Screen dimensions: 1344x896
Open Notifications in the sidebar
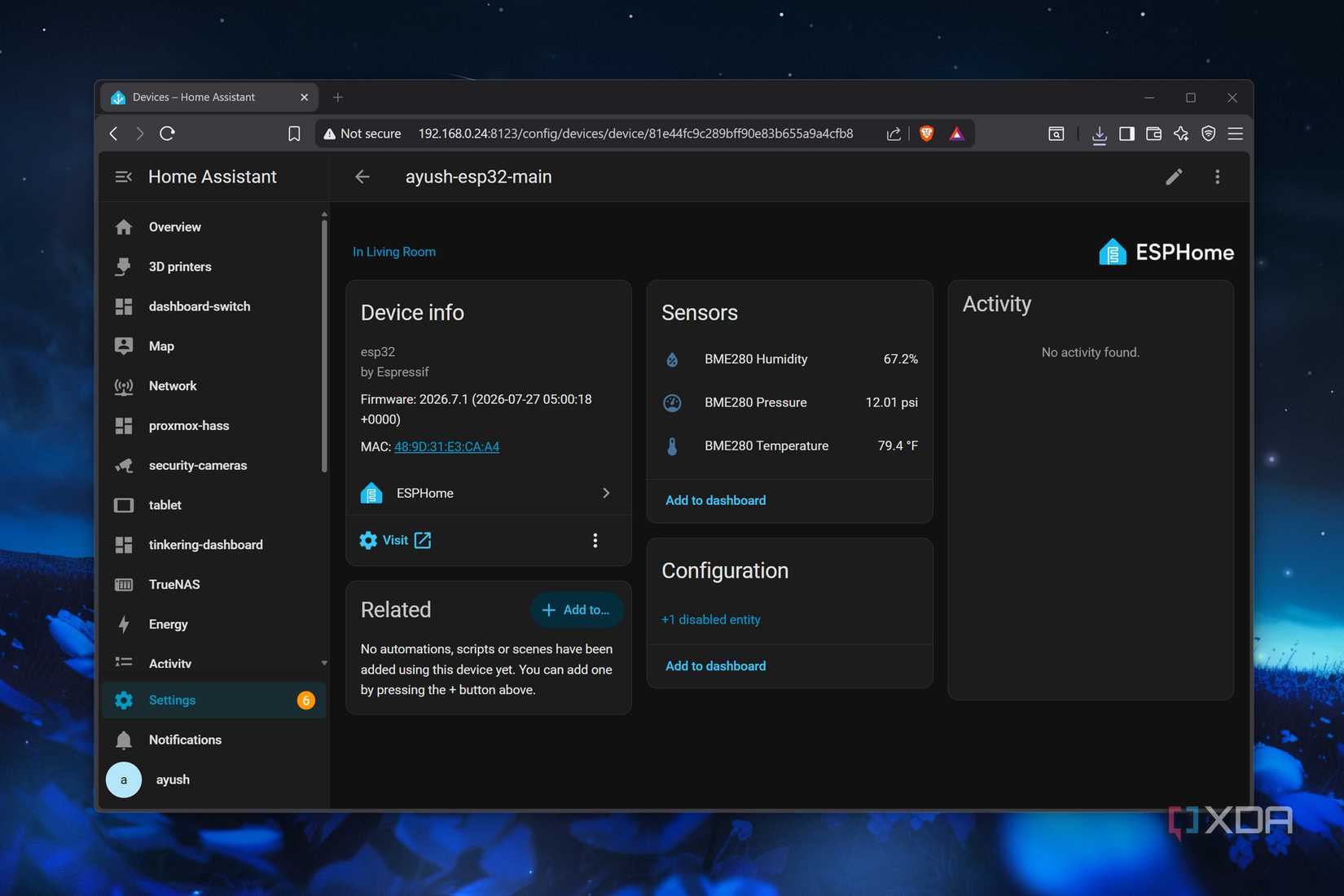(x=213, y=740)
